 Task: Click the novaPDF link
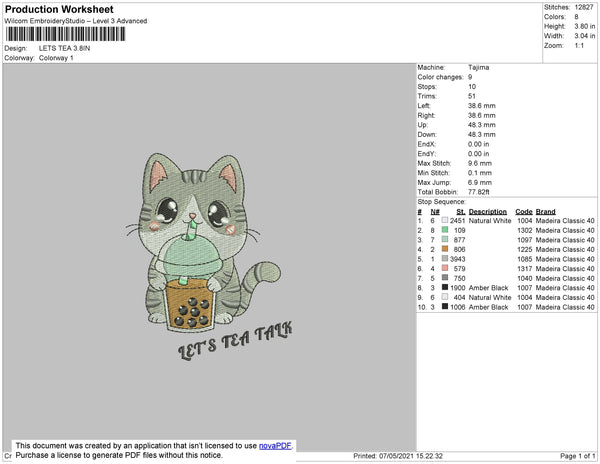pyautogui.click(x=275, y=446)
